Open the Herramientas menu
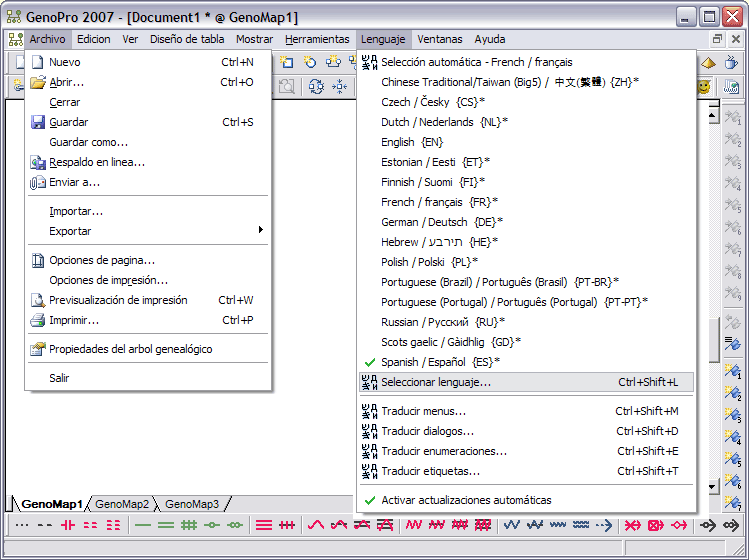Screen dimensions: 749x560 (x=316, y=40)
